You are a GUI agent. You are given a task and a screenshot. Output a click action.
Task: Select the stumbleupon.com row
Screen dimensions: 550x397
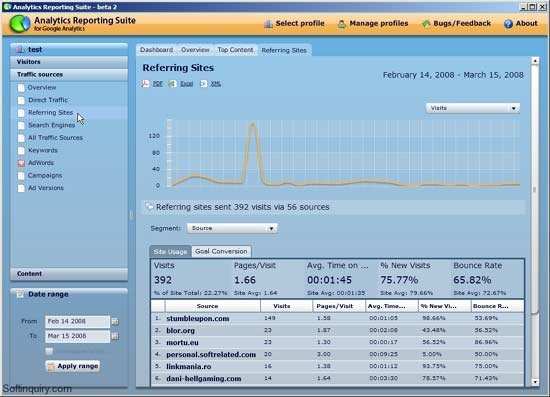tap(337, 318)
